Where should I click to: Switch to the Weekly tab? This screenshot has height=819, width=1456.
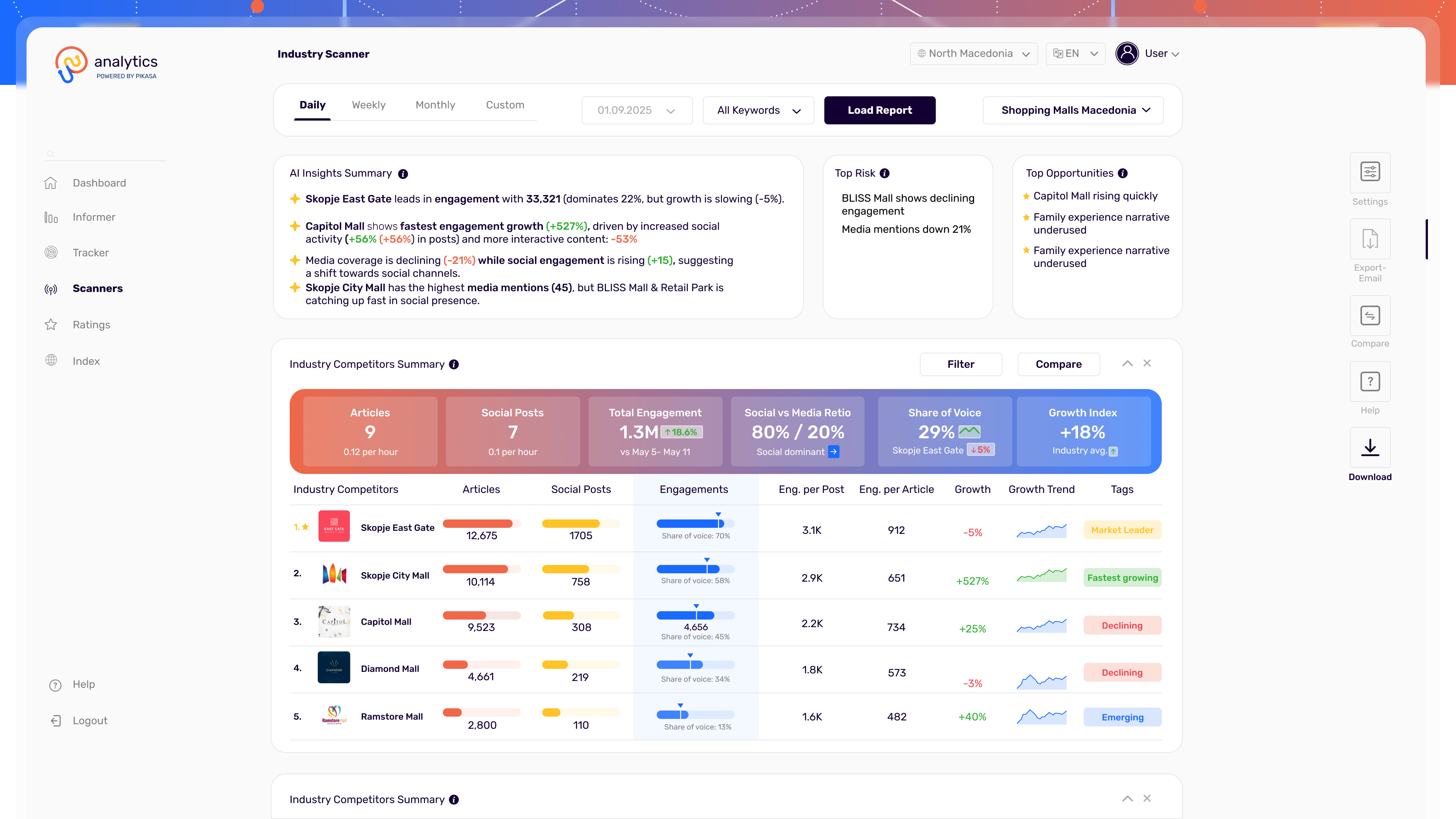369,105
